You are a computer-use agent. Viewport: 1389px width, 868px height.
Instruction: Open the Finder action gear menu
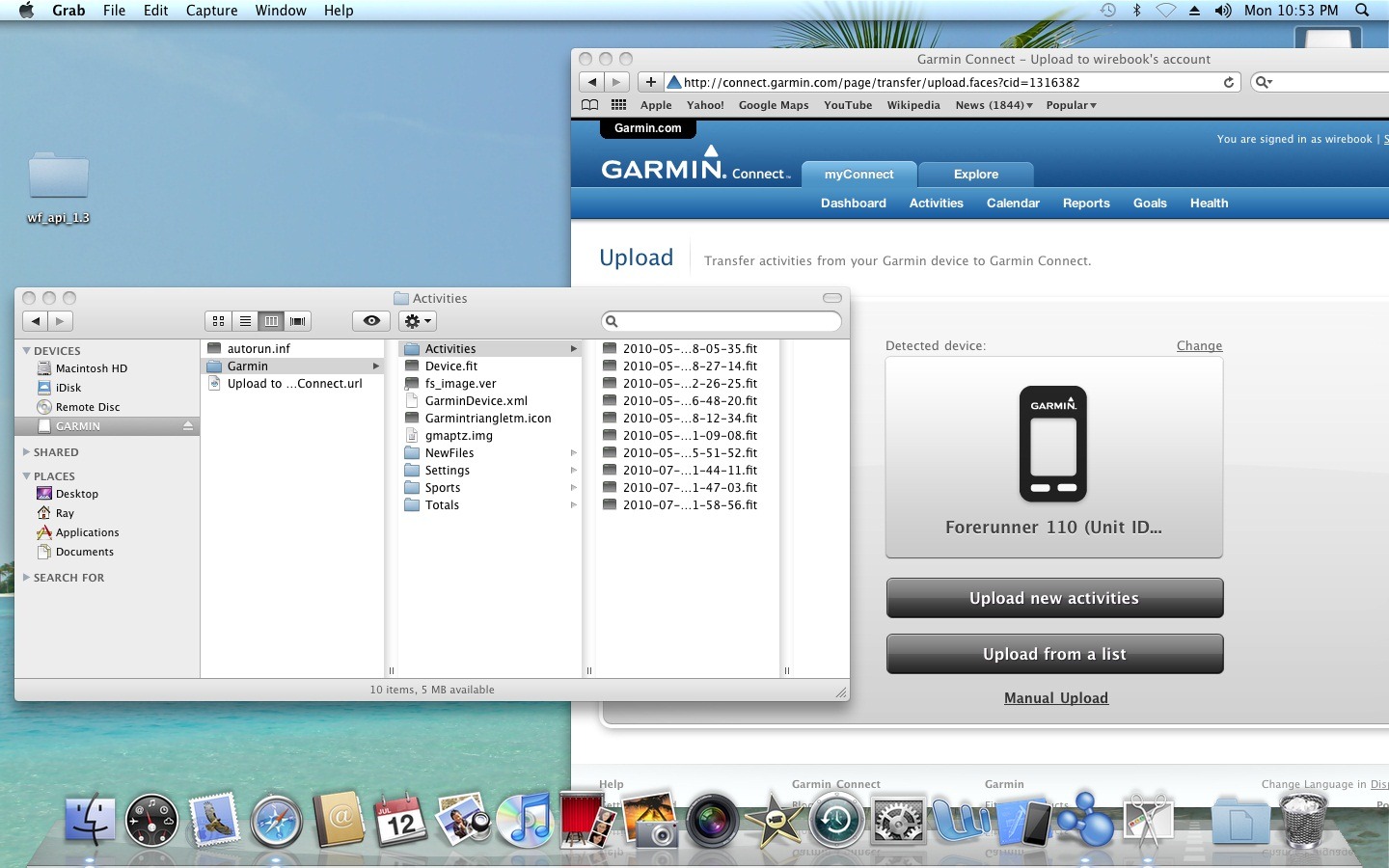pyautogui.click(x=418, y=321)
